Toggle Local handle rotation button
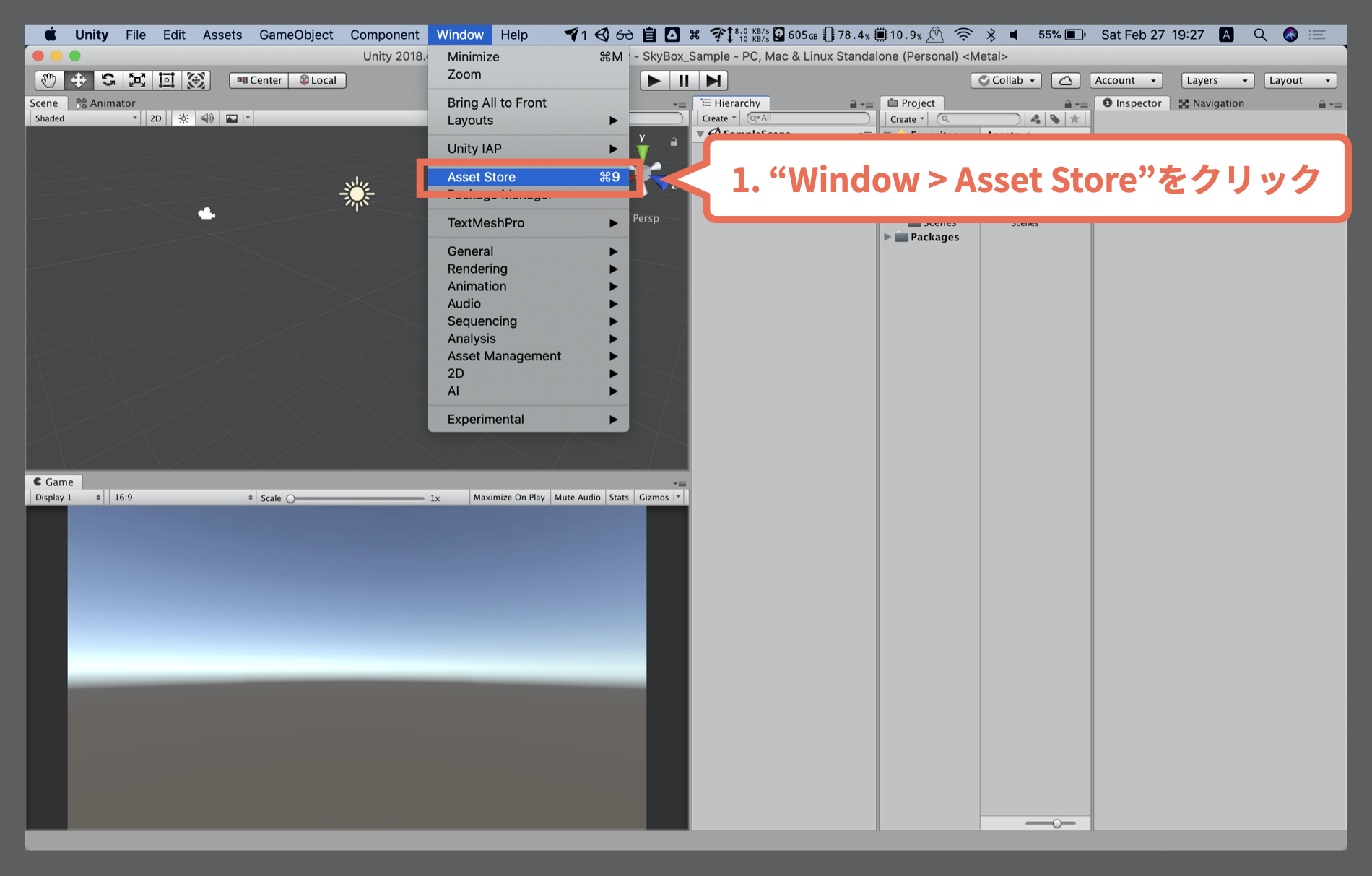The image size is (1372, 876). click(318, 80)
